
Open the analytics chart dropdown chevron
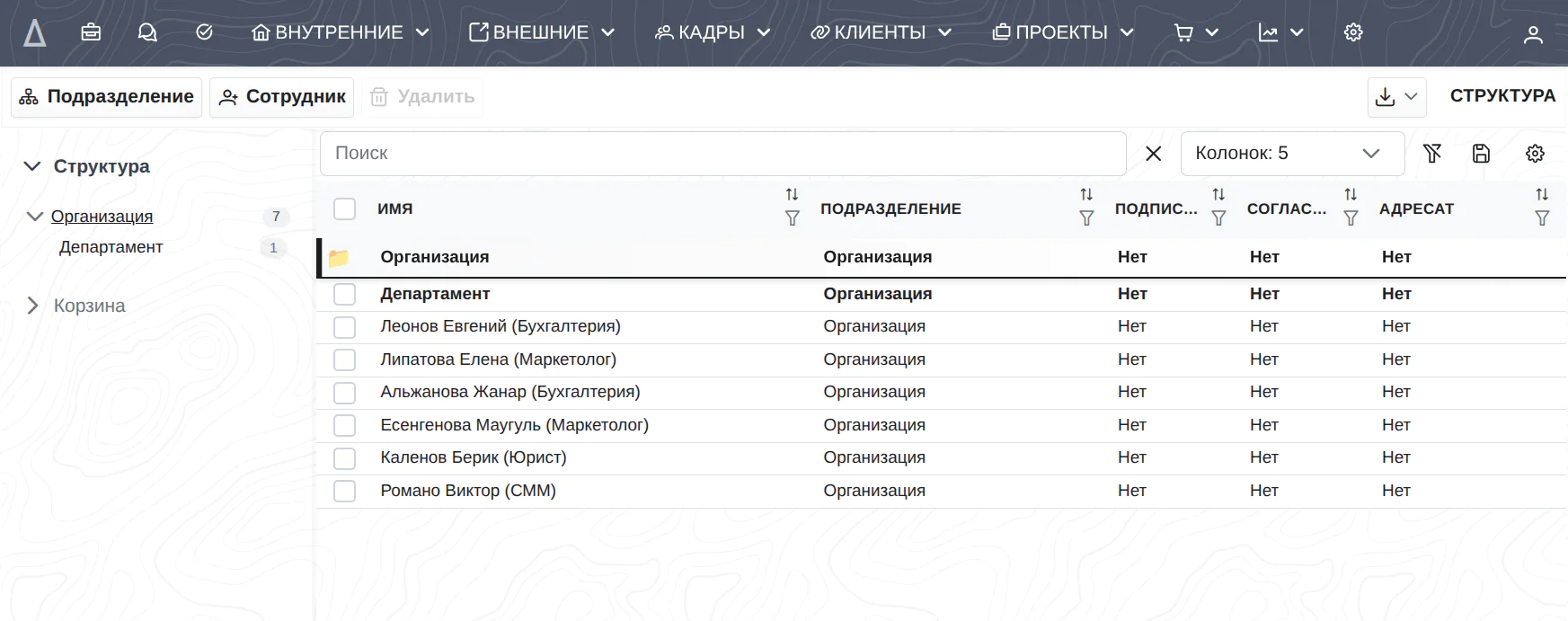tap(1297, 33)
